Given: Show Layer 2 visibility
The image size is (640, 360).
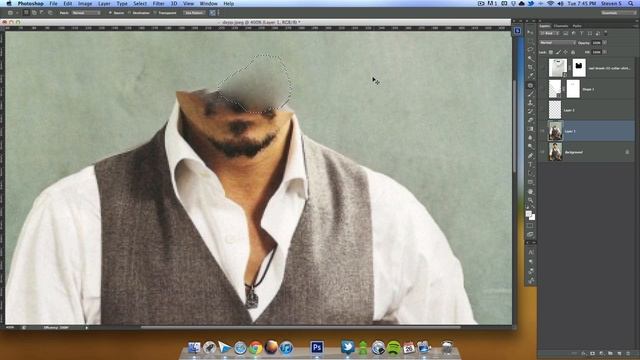Looking at the screenshot, I should click(542, 110).
